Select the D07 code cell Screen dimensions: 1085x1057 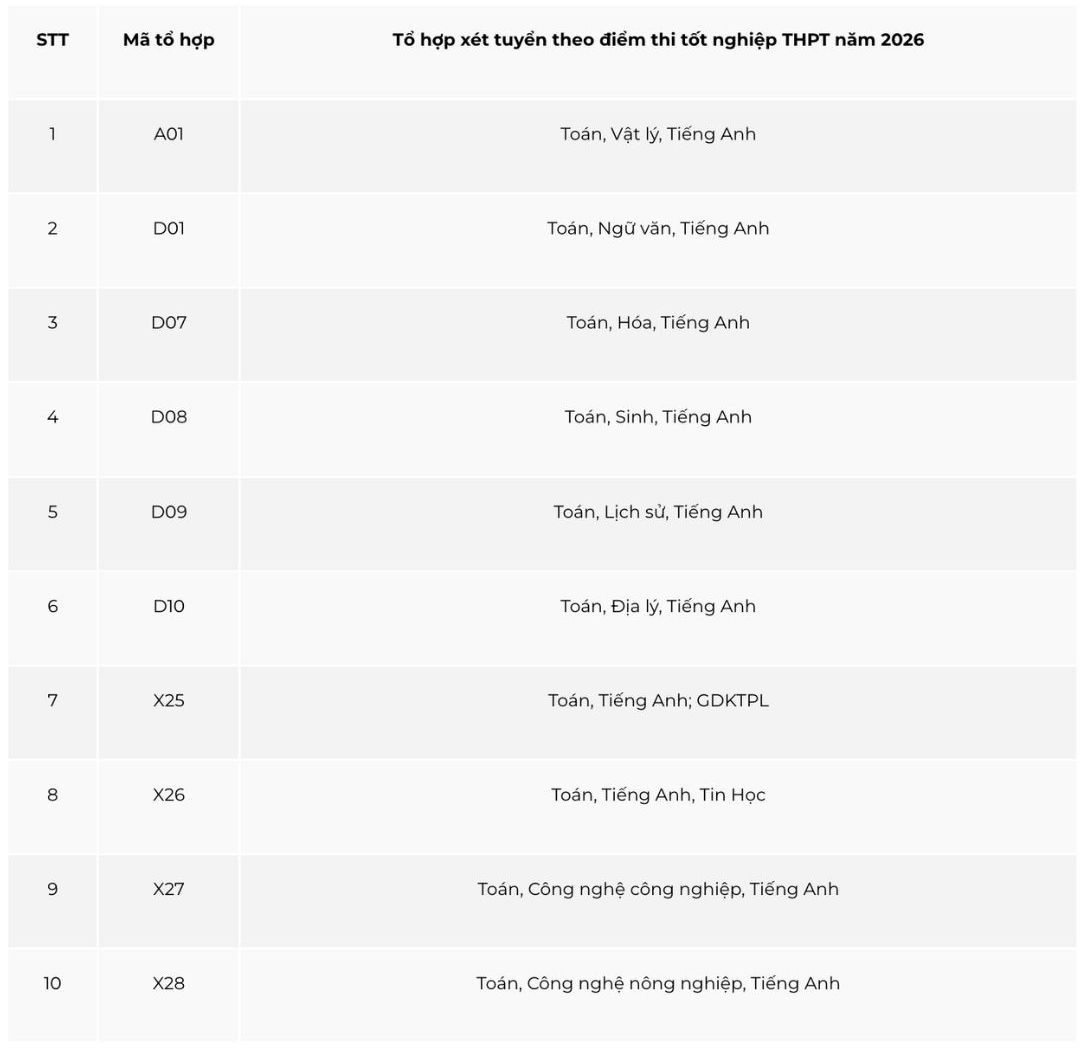[x=168, y=323]
